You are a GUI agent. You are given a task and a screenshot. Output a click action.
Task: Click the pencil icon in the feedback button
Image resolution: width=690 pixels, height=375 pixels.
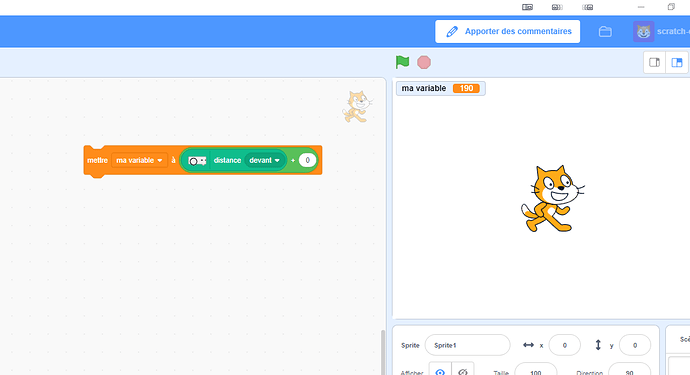(x=452, y=32)
